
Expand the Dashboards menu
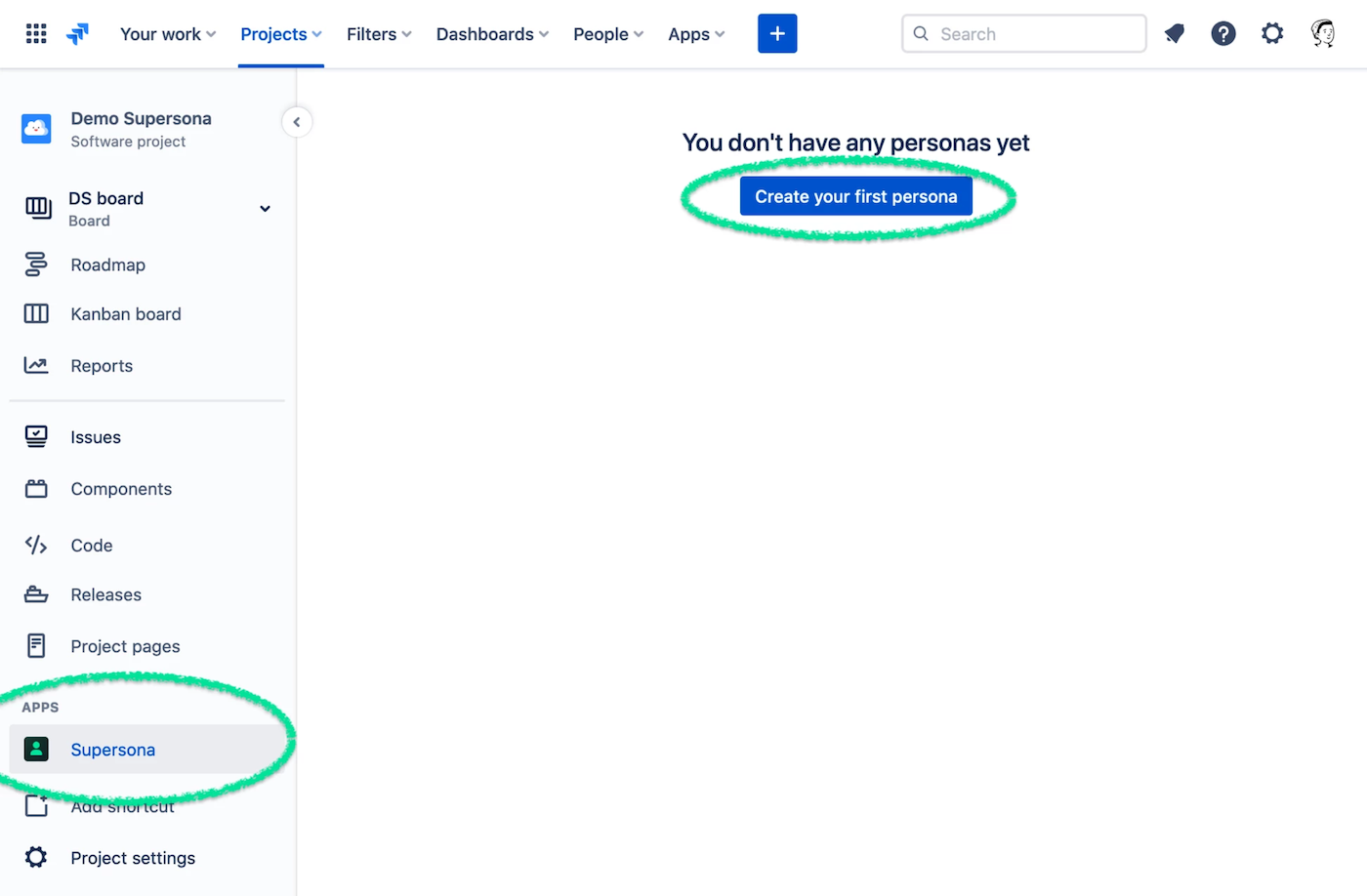coord(492,34)
